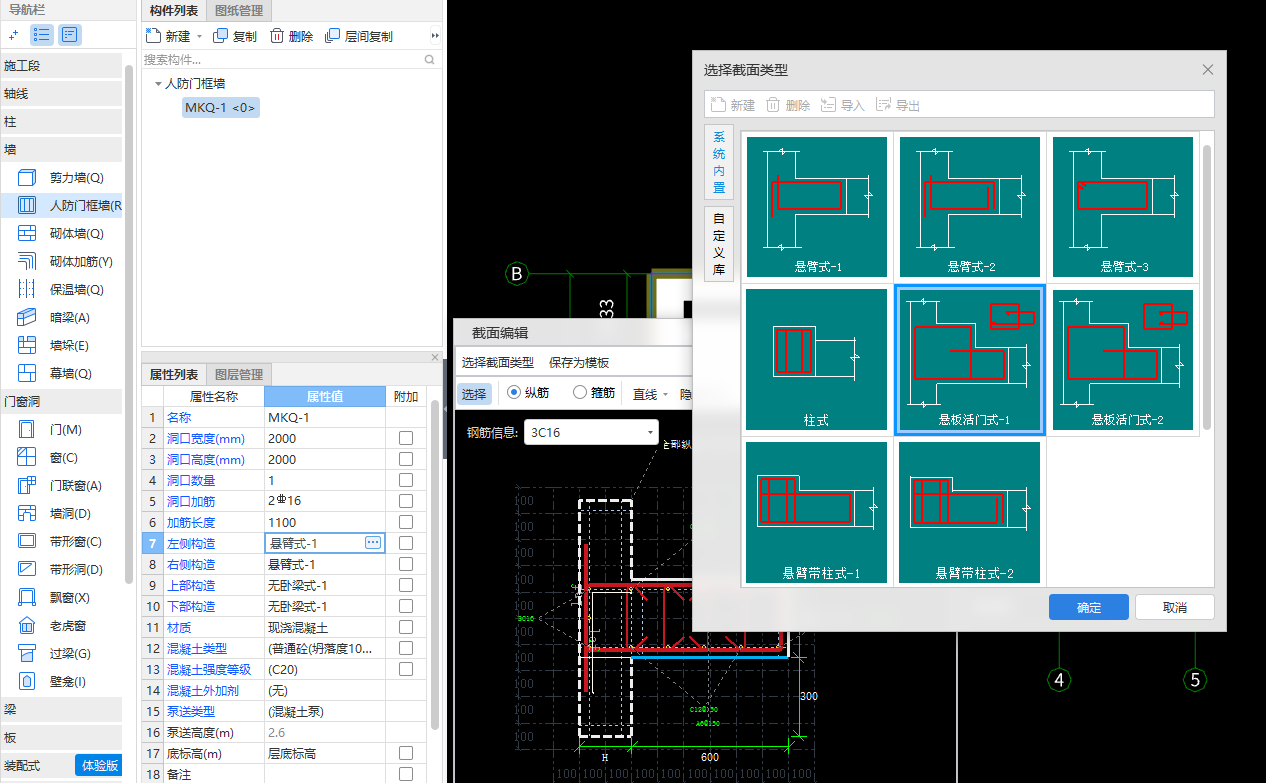Image resolution: width=1266 pixels, height=783 pixels.
Task: Toggle 附加 checkbox for 洞口高度(mm)
Action: coord(406,459)
